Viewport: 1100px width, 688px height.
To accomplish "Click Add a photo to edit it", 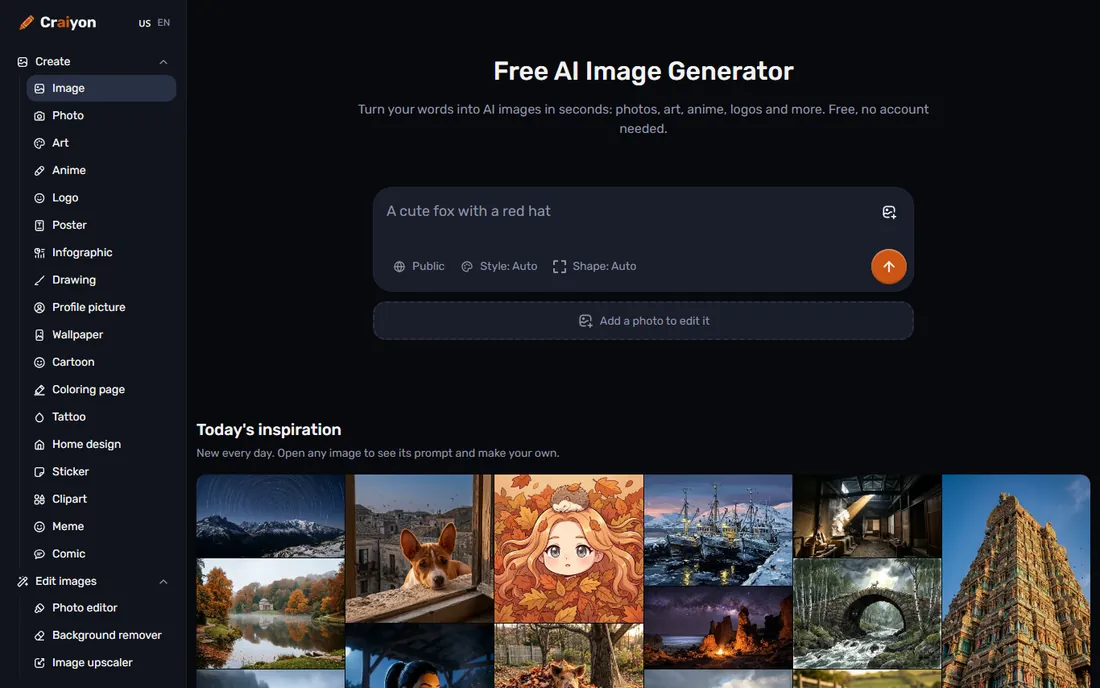I will pyautogui.click(x=643, y=321).
